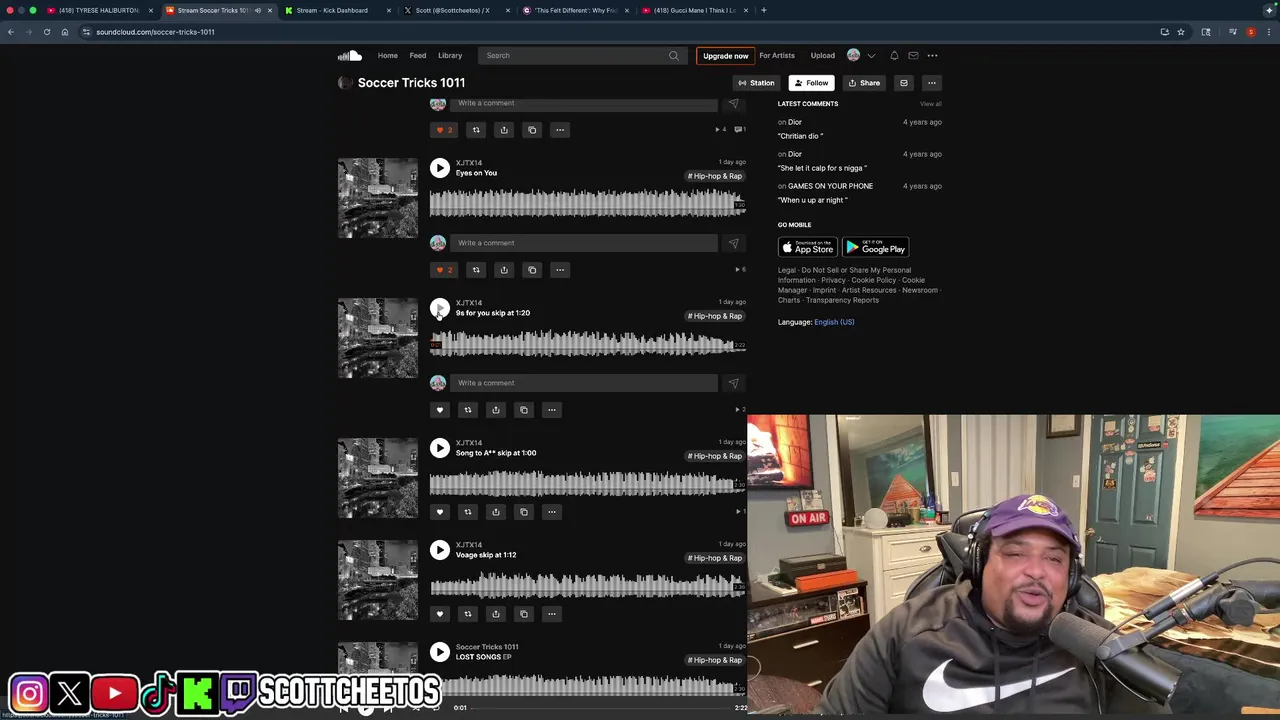Send comment on Eyes on You
The width and height of the screenshot is (1280, 720).
[733, 243]
